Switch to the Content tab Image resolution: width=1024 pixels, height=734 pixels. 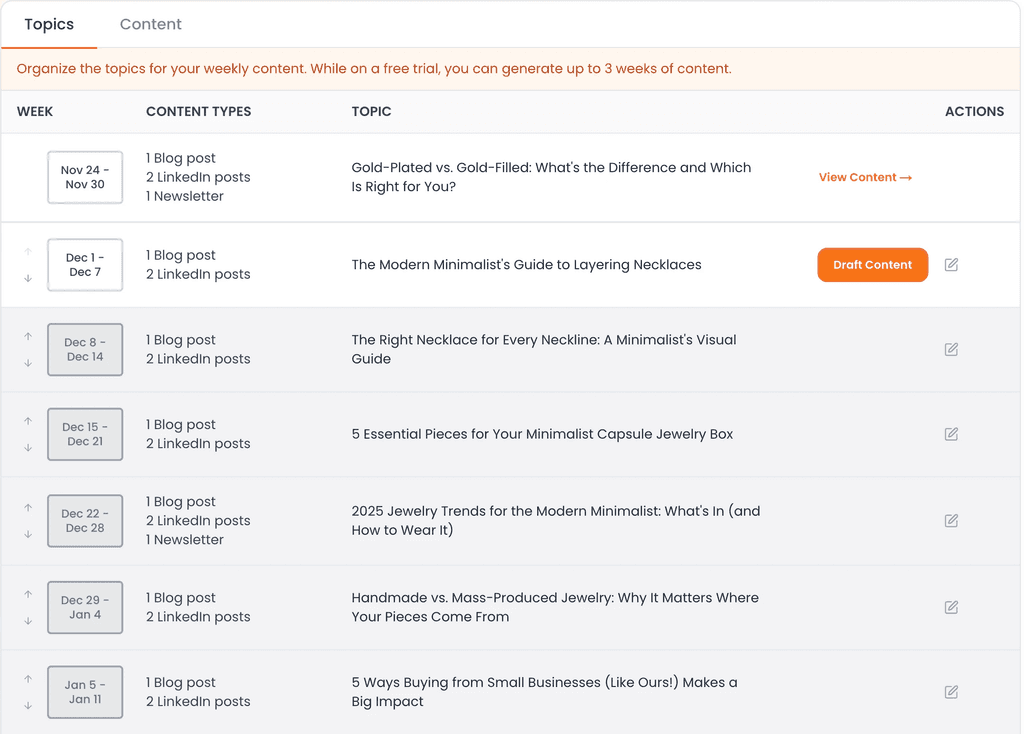pos(150,24)
